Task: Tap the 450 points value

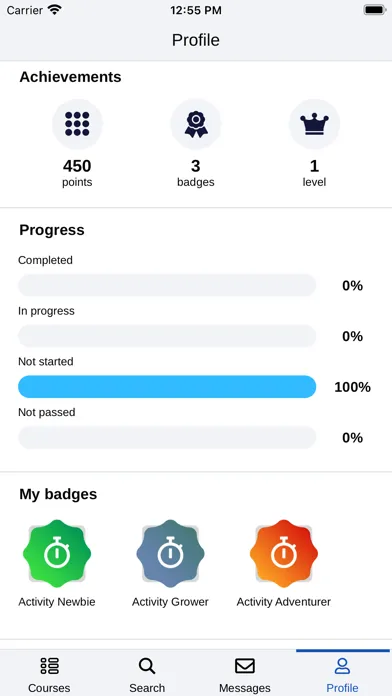Action: point(77,166)
